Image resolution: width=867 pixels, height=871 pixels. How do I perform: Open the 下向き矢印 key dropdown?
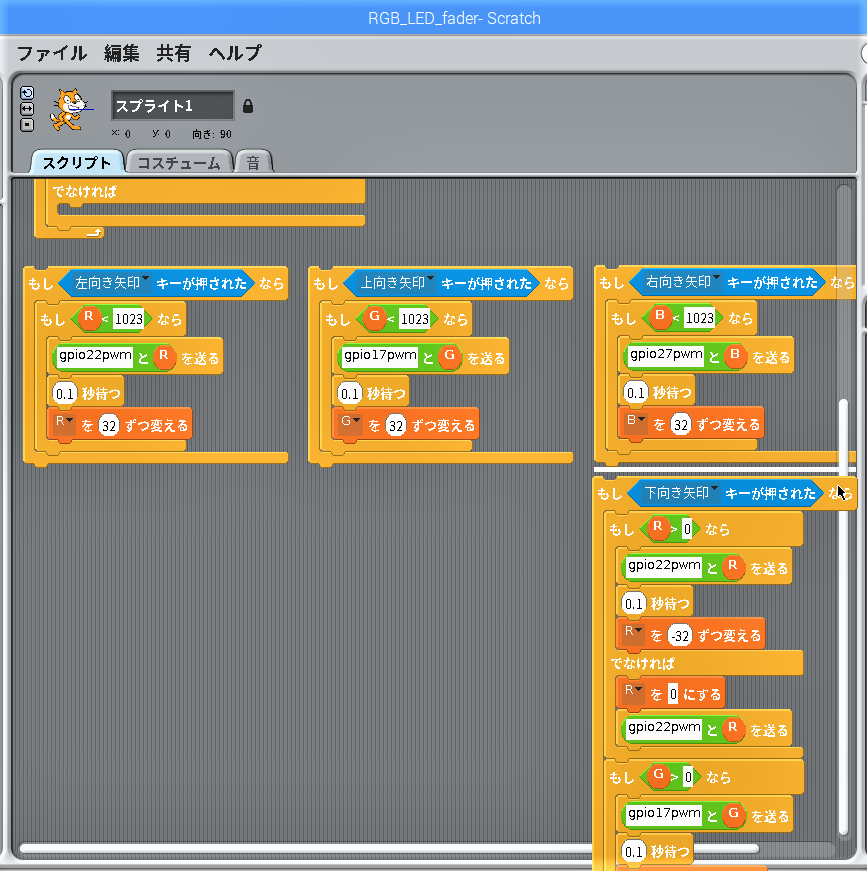click(x=715, y=490)
